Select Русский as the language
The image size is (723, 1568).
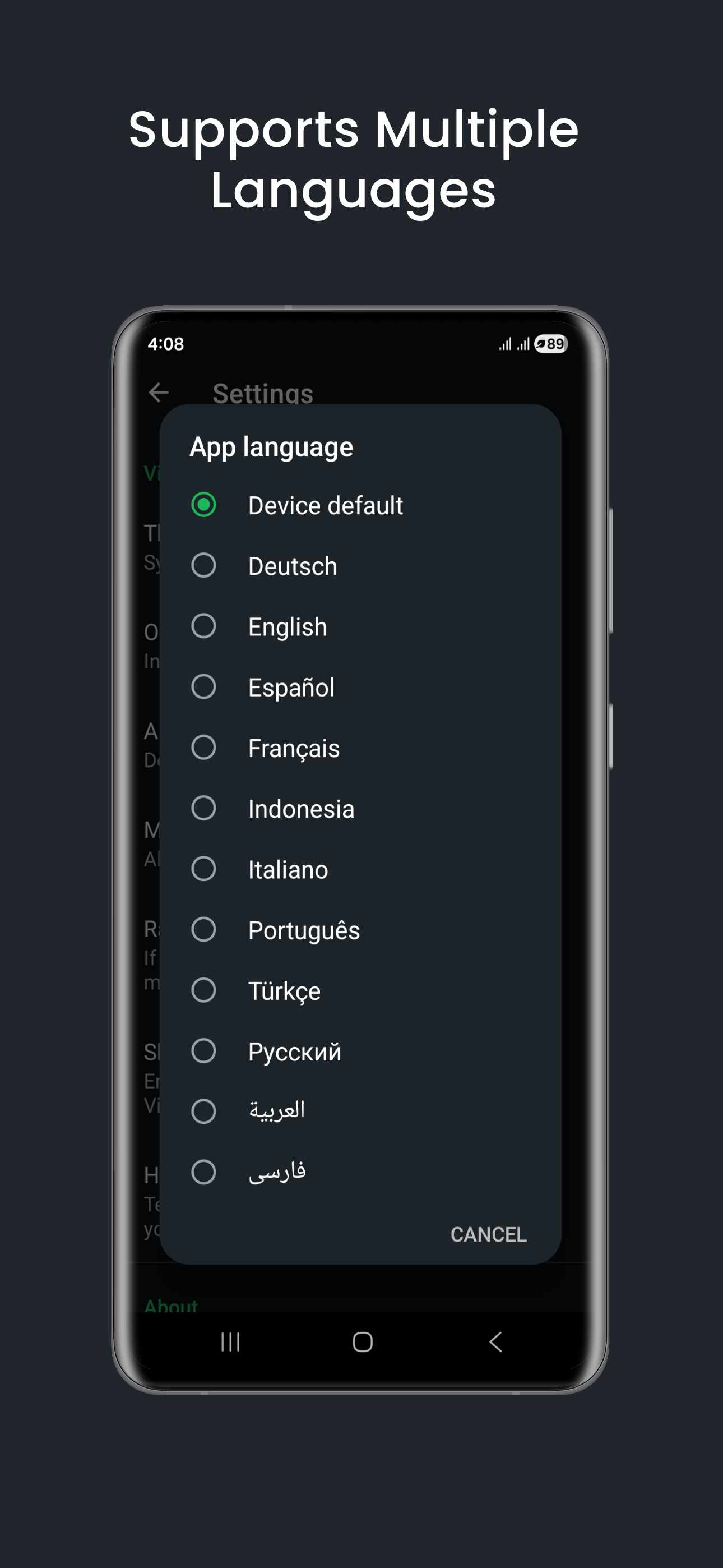(204, 1051)
